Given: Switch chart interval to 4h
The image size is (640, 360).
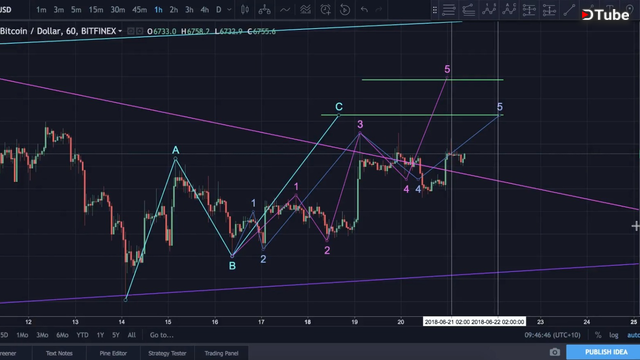Looking at the screenshot, I should tap(204, 9).
